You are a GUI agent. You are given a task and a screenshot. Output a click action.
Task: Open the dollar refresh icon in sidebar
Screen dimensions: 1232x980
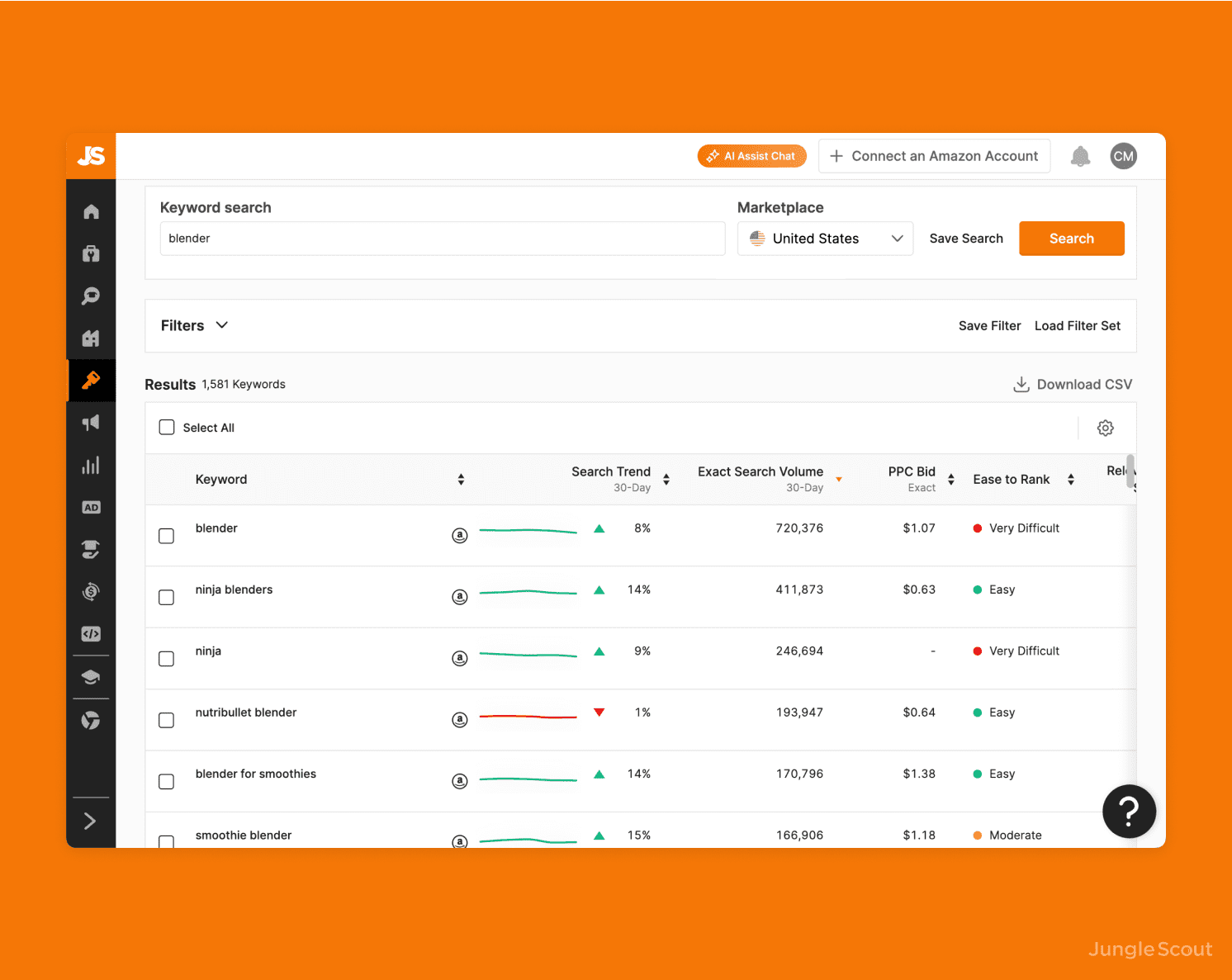click(91, 591)
